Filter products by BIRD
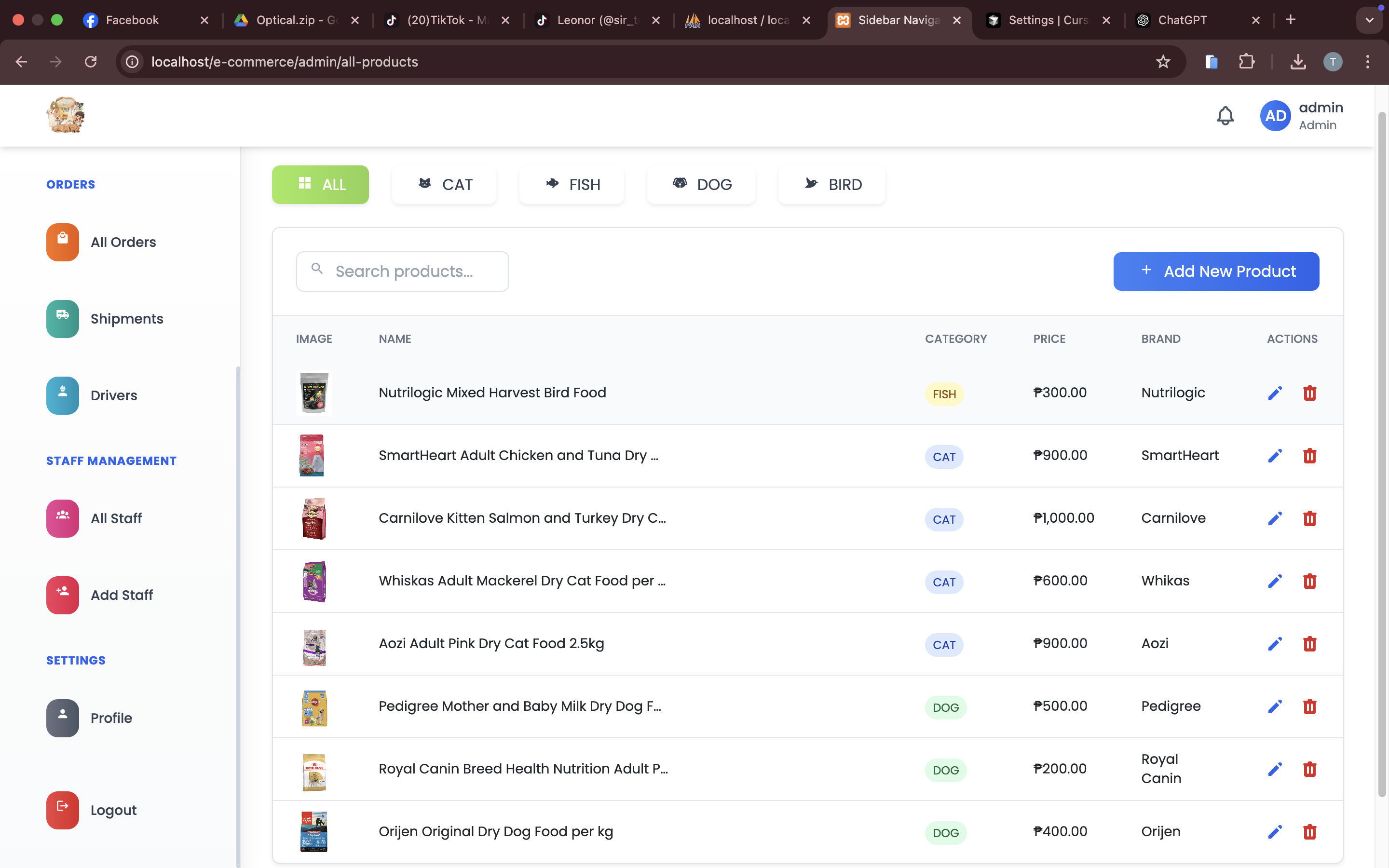This screenshot has height=868, width=1389. (831, 184)
